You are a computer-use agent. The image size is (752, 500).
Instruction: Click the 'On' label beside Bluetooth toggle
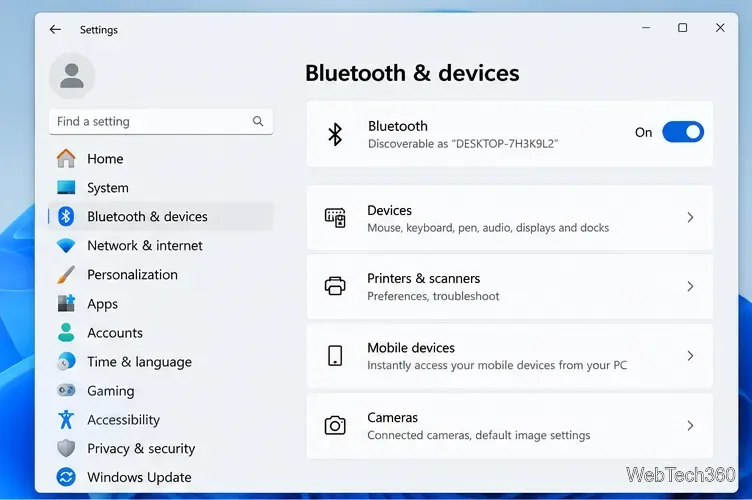point(644,132)
